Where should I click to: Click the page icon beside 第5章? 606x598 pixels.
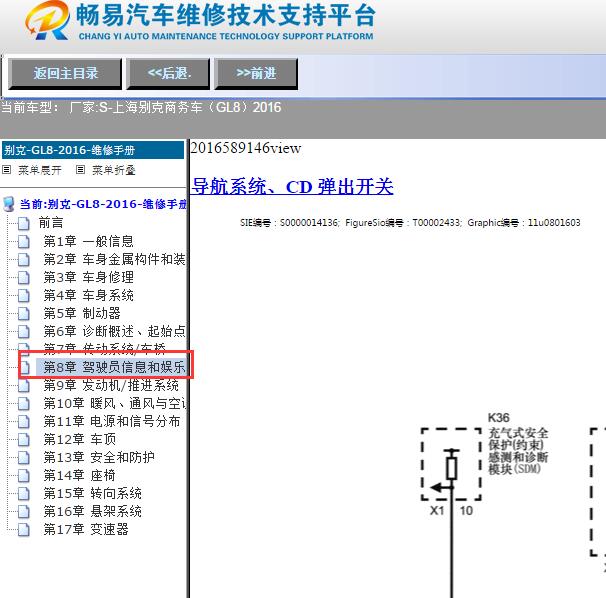point(24,313)
